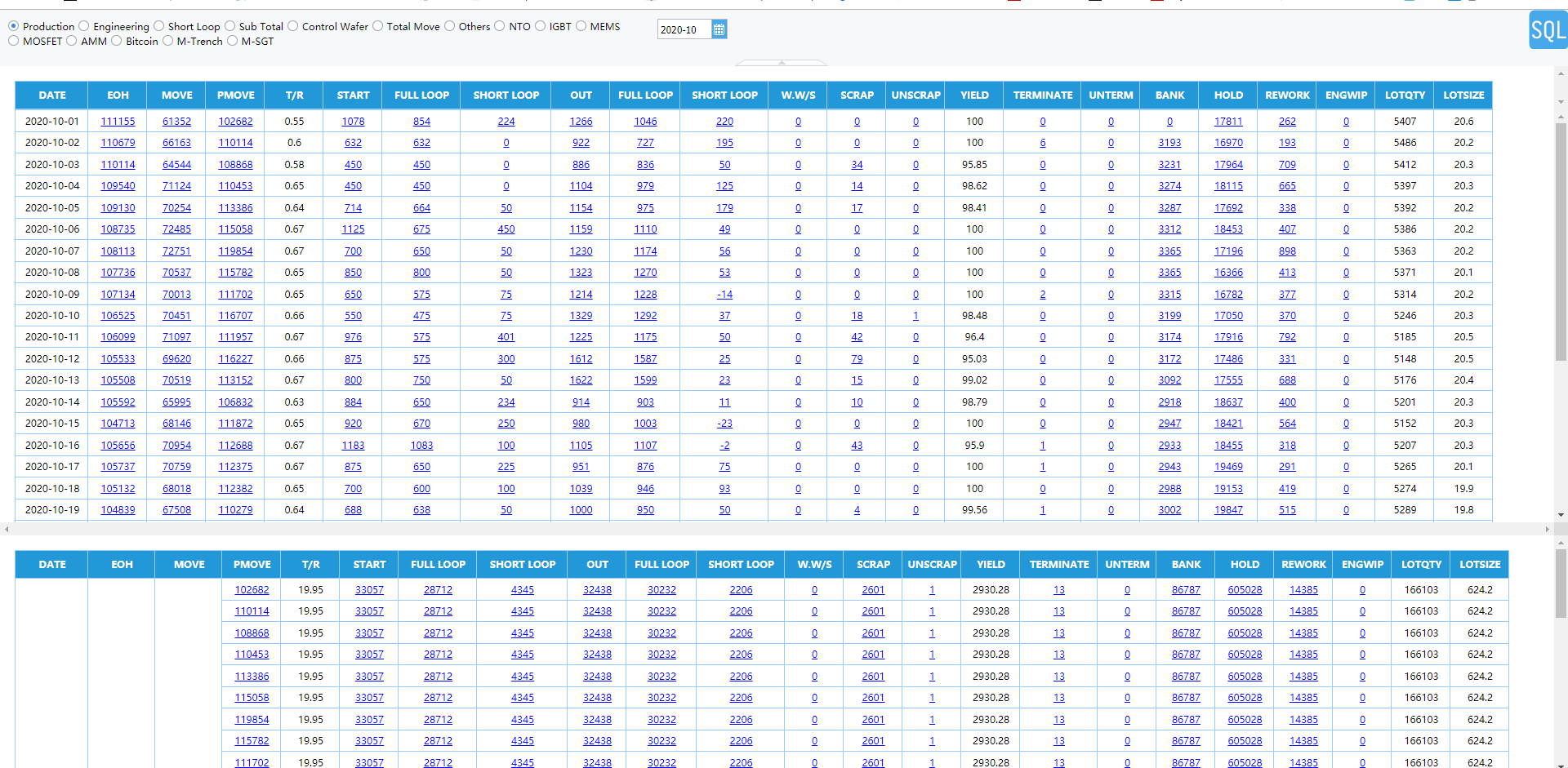Click the horizontal scrollbar left arrow
Image resolution: width=1568 pixels, height=768 pixels.
[x=7, y=529]
